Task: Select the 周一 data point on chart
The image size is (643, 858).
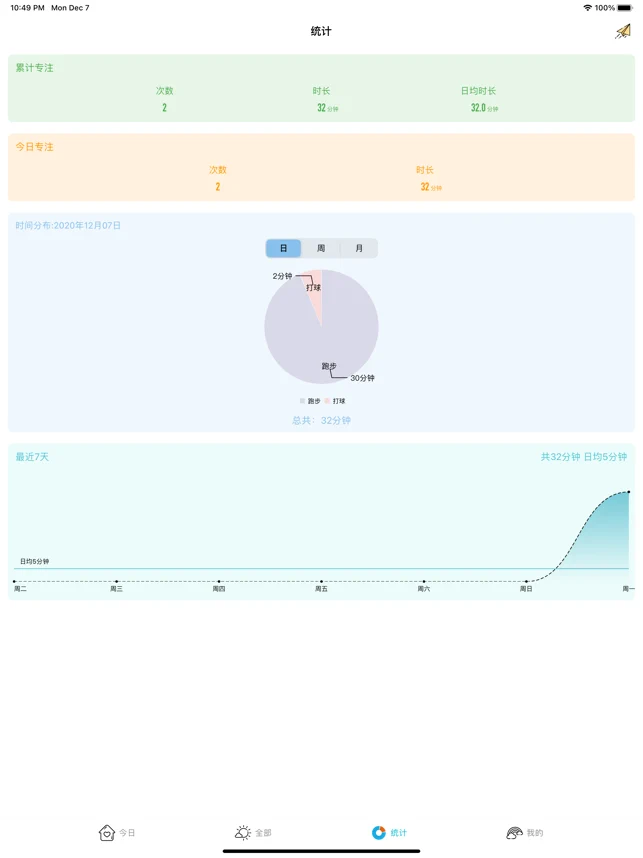Action: coord(628,492)
